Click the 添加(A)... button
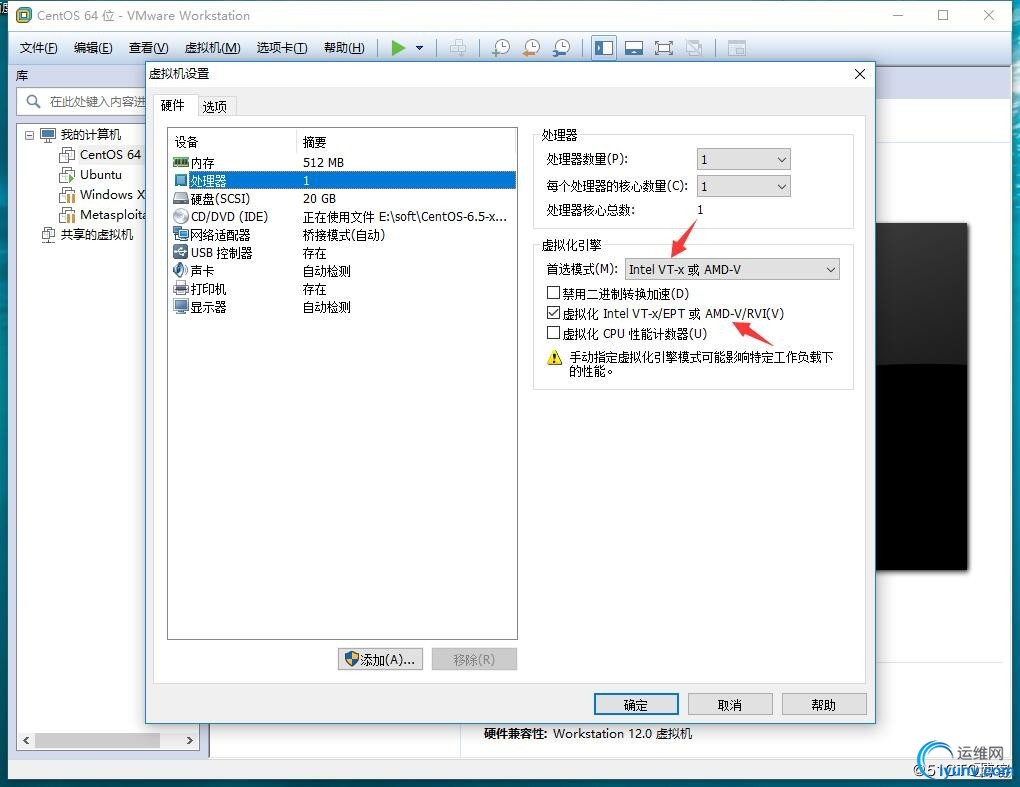Screen dimensions: 1020x787 [381, 660]
